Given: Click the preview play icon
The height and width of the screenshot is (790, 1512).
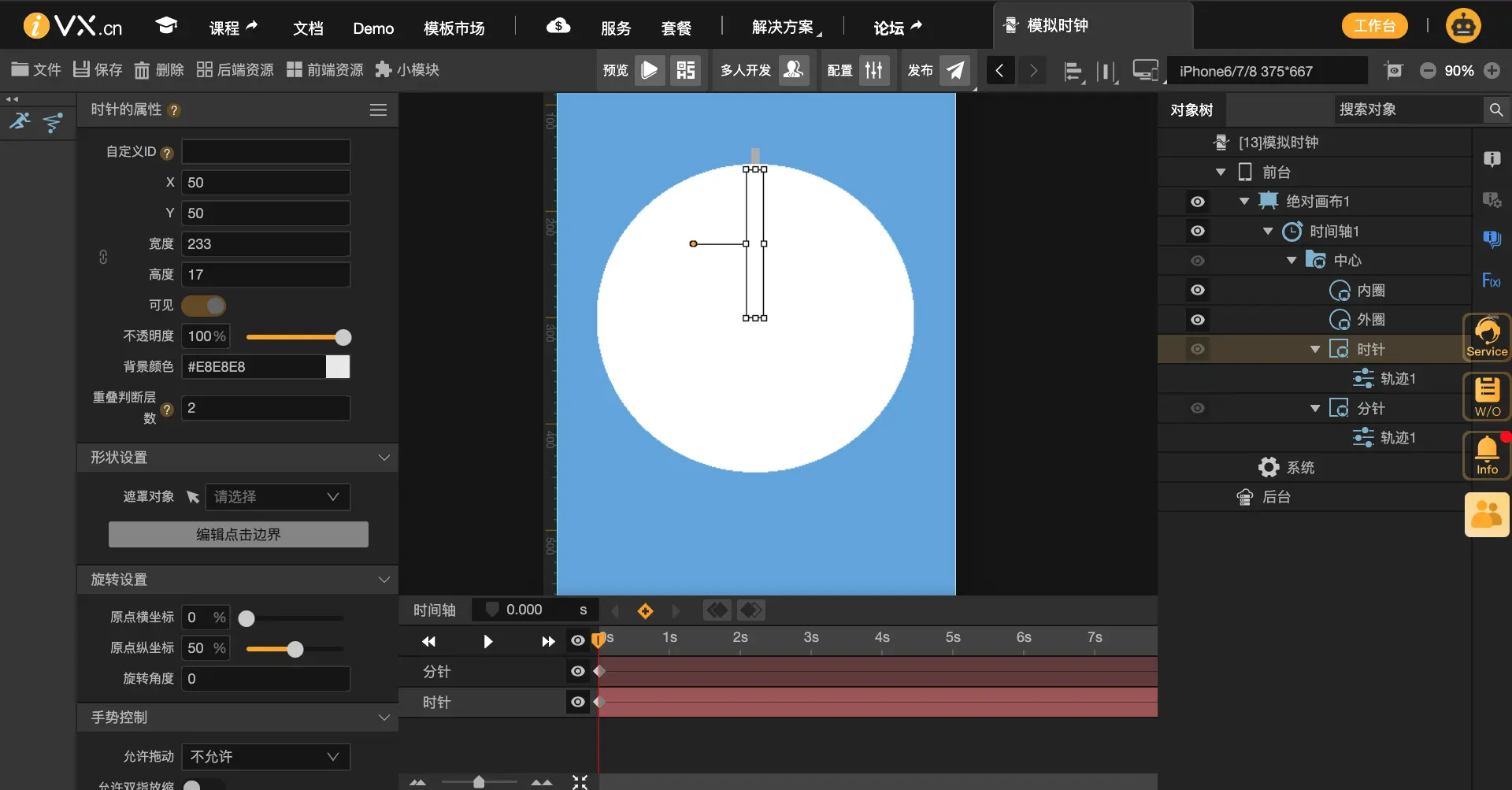Looking at the screenshot, I should click(x=650, y=70).
